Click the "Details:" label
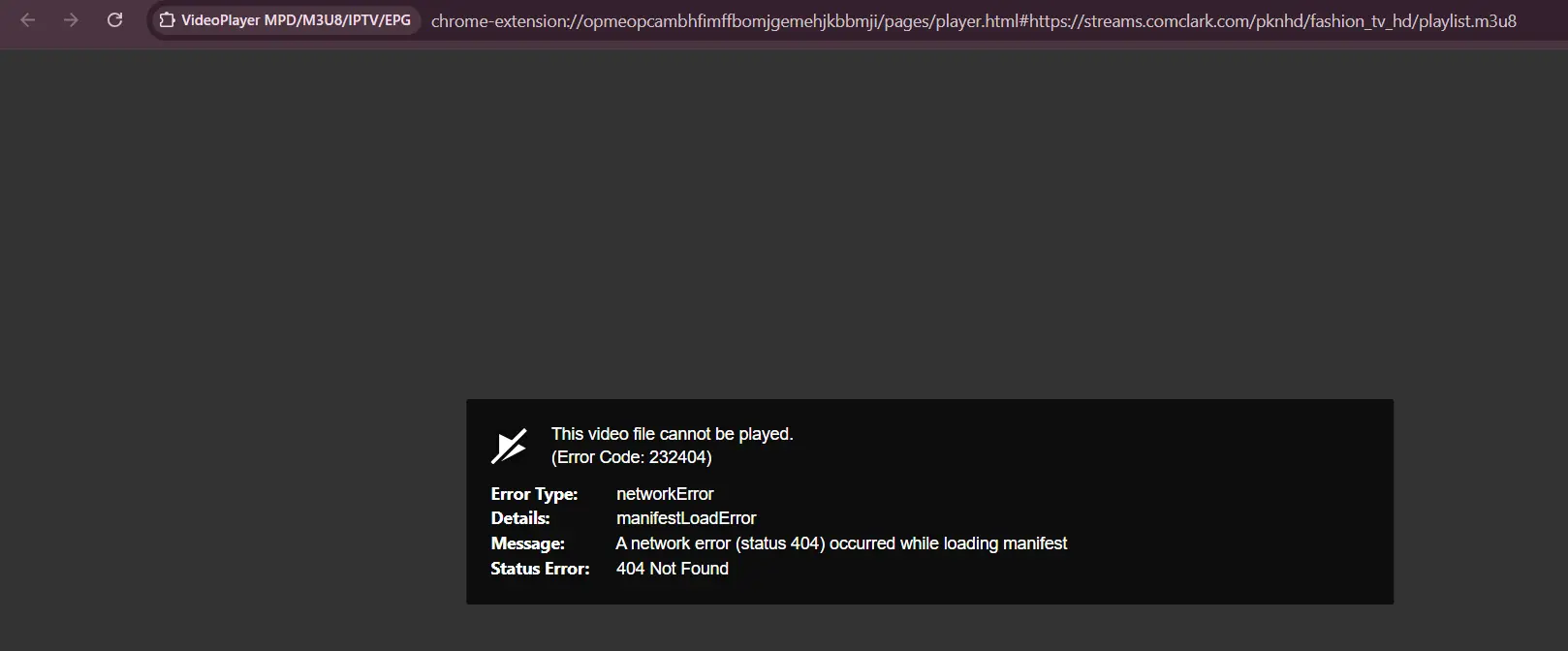 (519, 518)
